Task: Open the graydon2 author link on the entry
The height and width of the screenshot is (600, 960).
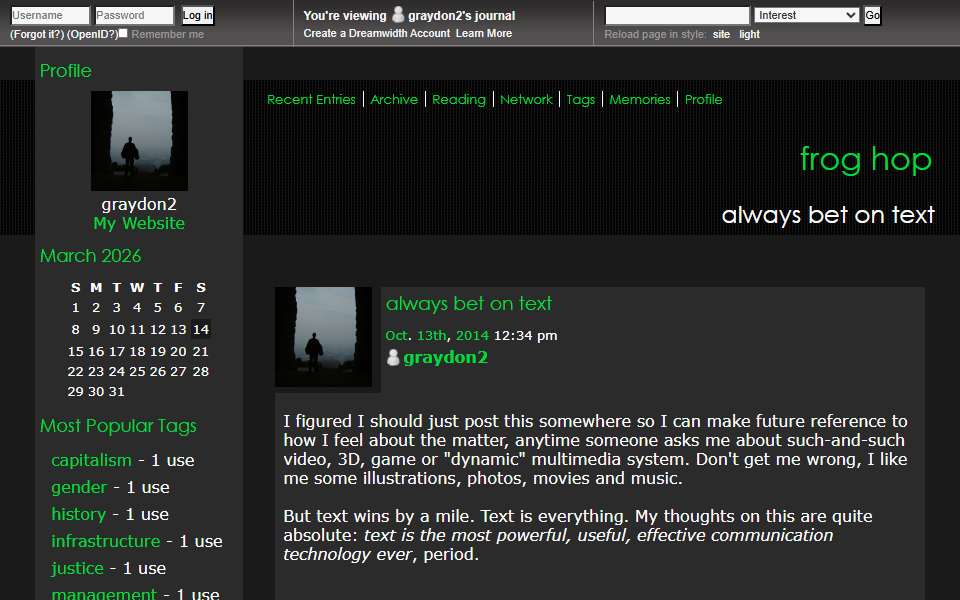Action: 445,358
